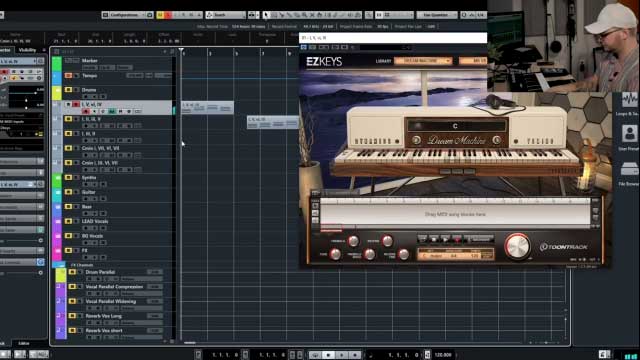Screen dimensions: 640x360
Task: Click the plugin window title name field
Action: pyautogui.click(x=393, y=38)
